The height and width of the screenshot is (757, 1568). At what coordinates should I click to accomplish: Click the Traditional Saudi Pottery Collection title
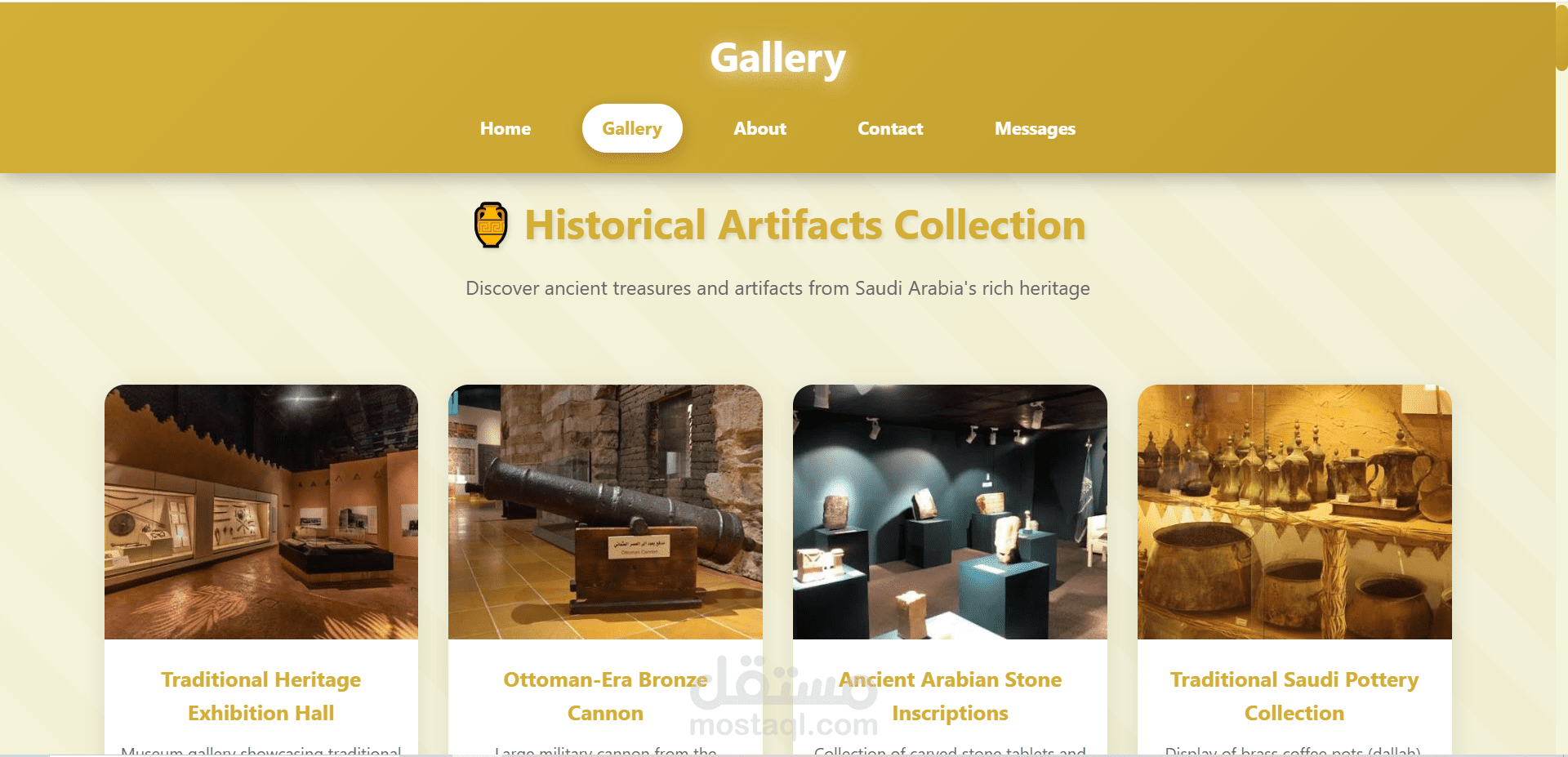tap(1294, 697)
